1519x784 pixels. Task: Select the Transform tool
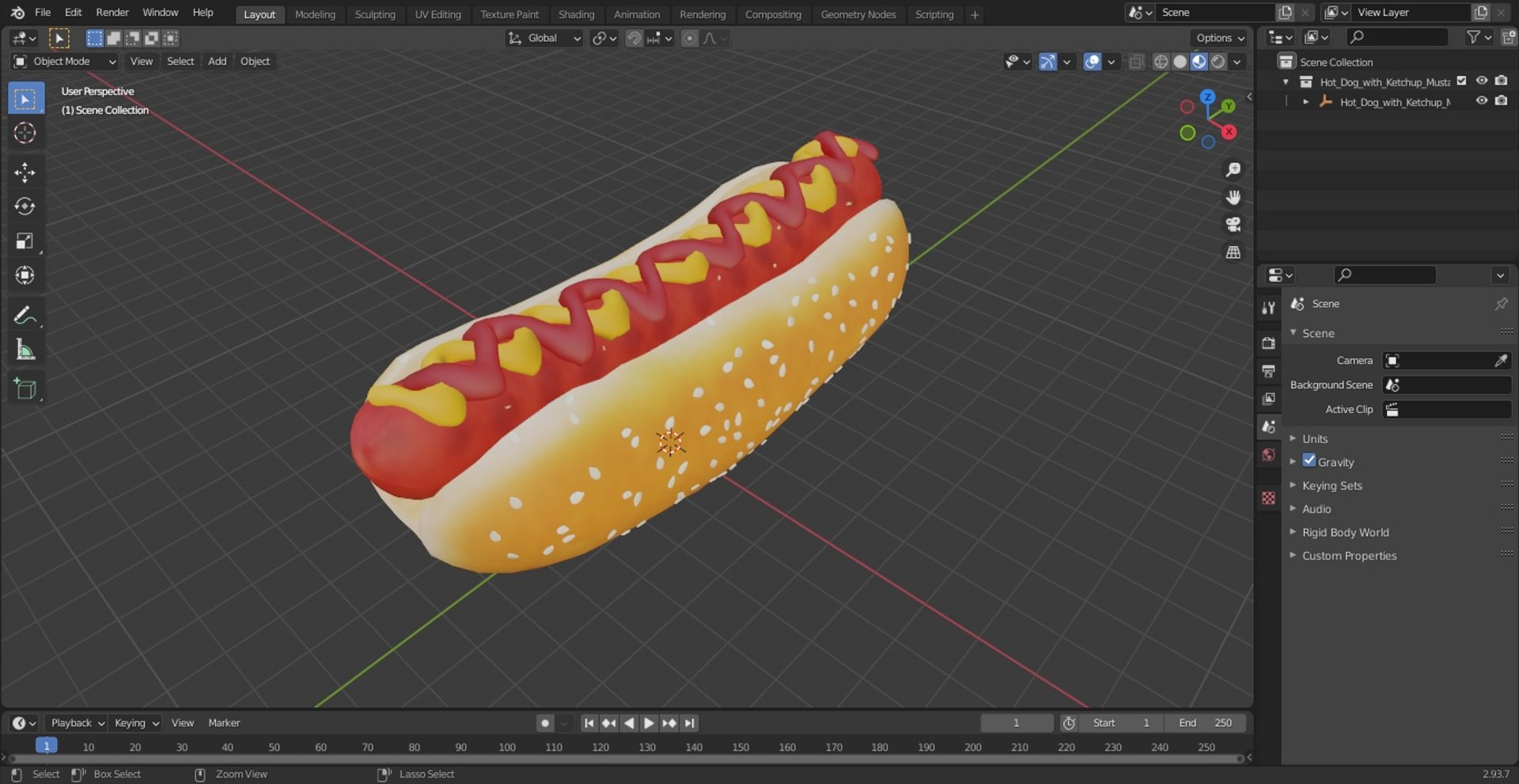(25, 275)
